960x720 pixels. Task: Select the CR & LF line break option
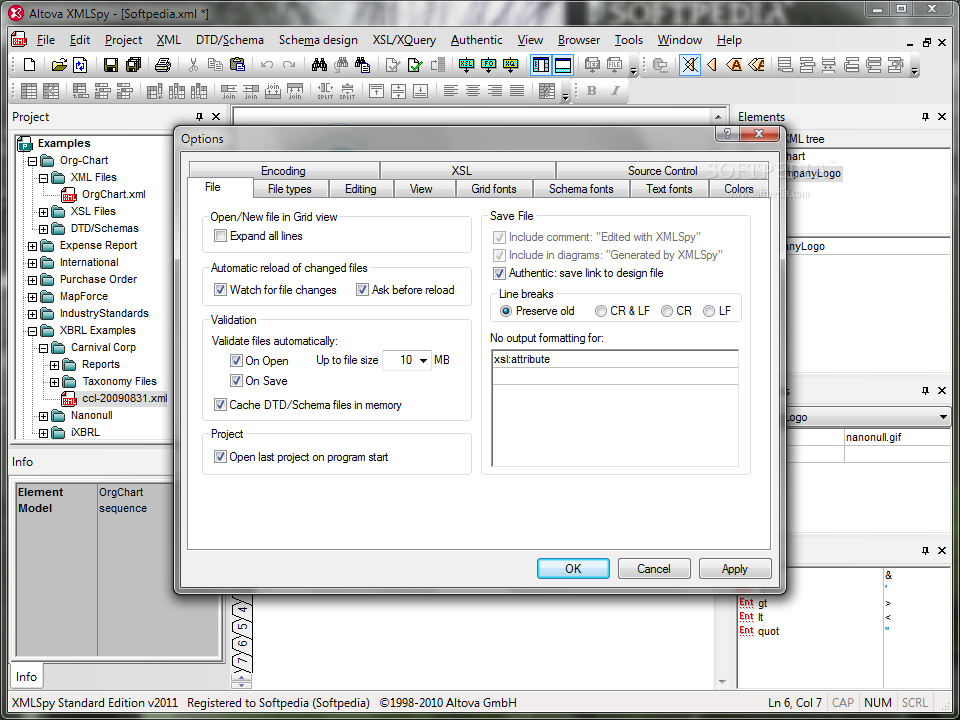pos(601,311)
